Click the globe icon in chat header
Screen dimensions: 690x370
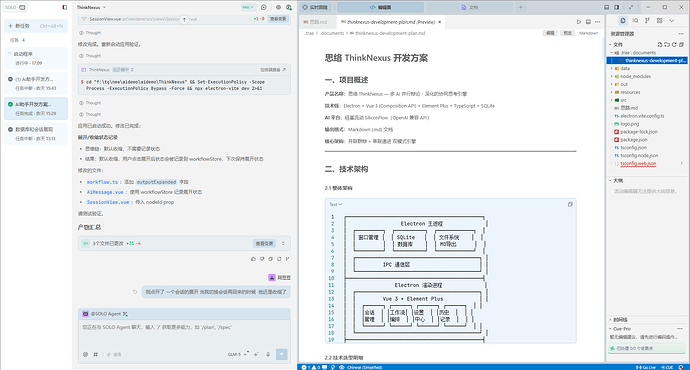pos(289,7)
